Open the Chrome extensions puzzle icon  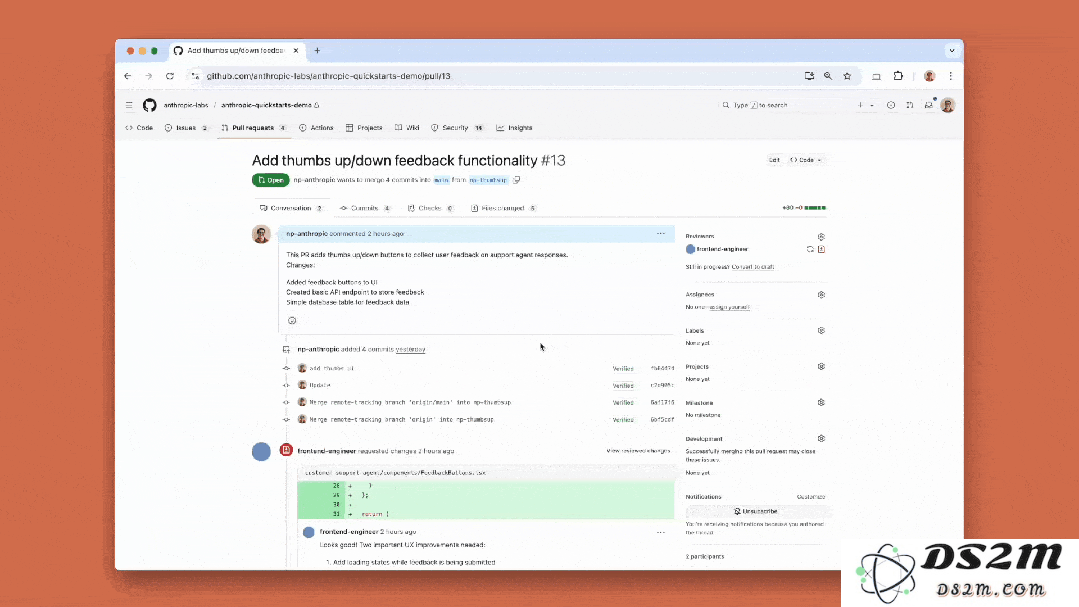[898, 76]
